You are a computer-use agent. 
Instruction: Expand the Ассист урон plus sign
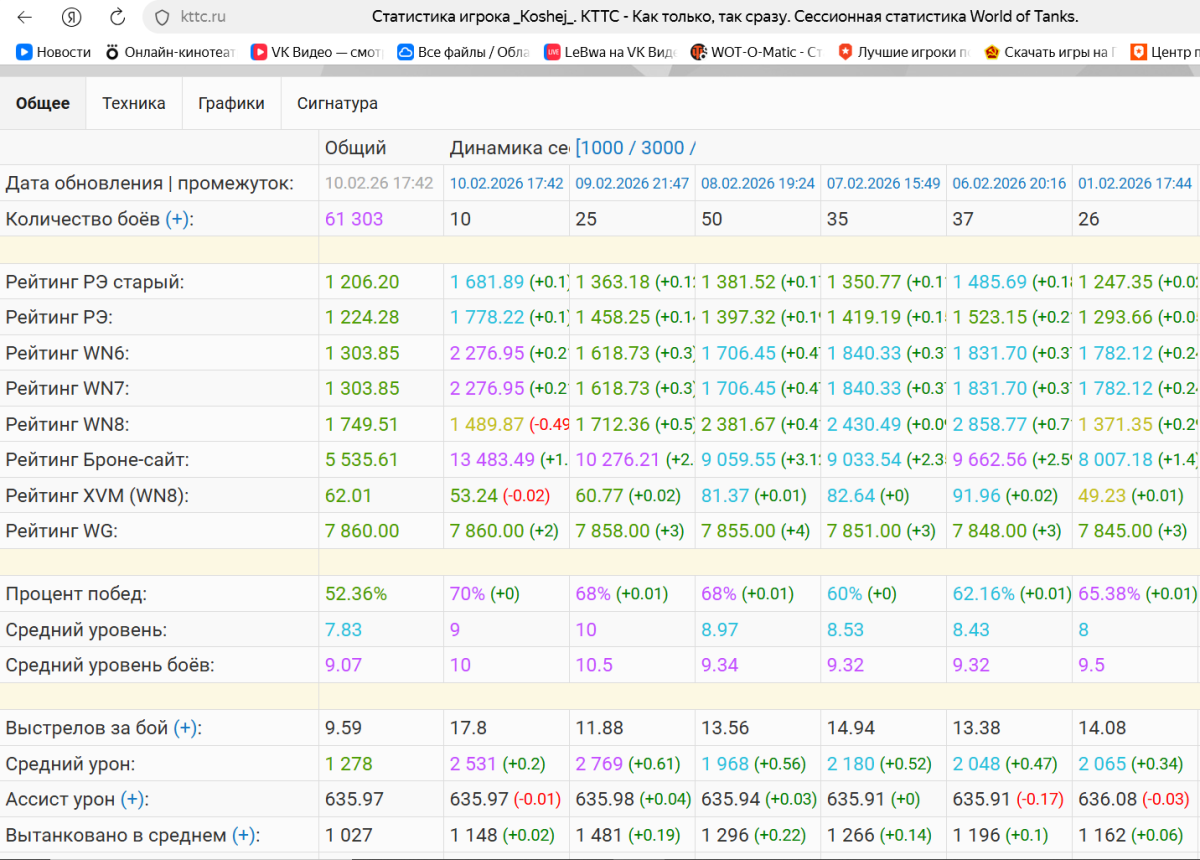click(x=132, y=800)
